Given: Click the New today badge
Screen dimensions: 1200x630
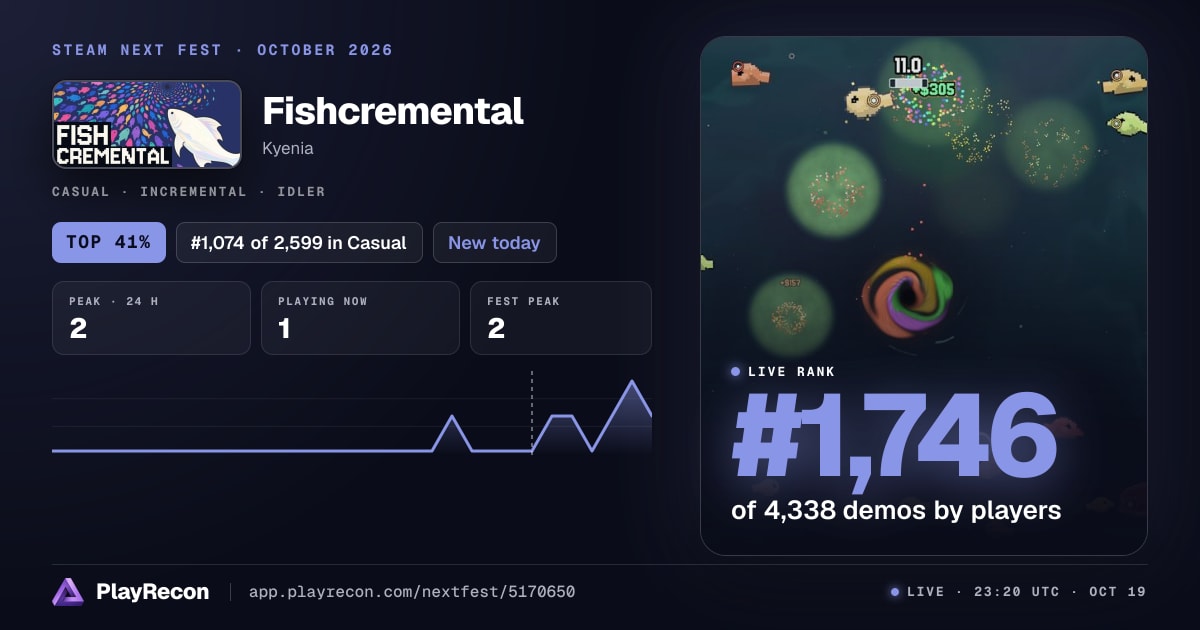Looking at the screenshot, I should point(494,242).
